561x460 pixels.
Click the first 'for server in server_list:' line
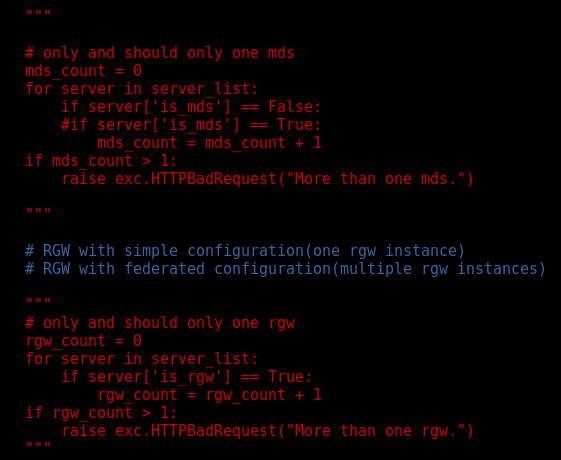tap(142, 89)
